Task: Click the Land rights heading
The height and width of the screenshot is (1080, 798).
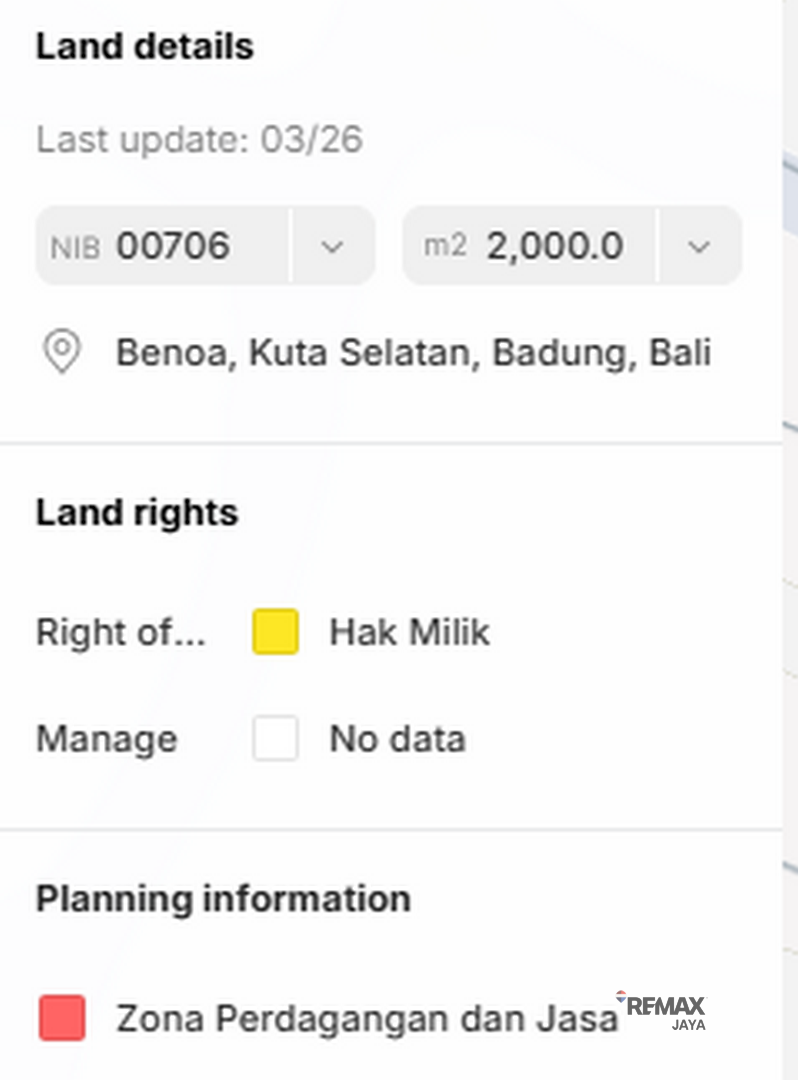Action: point(137,513)
